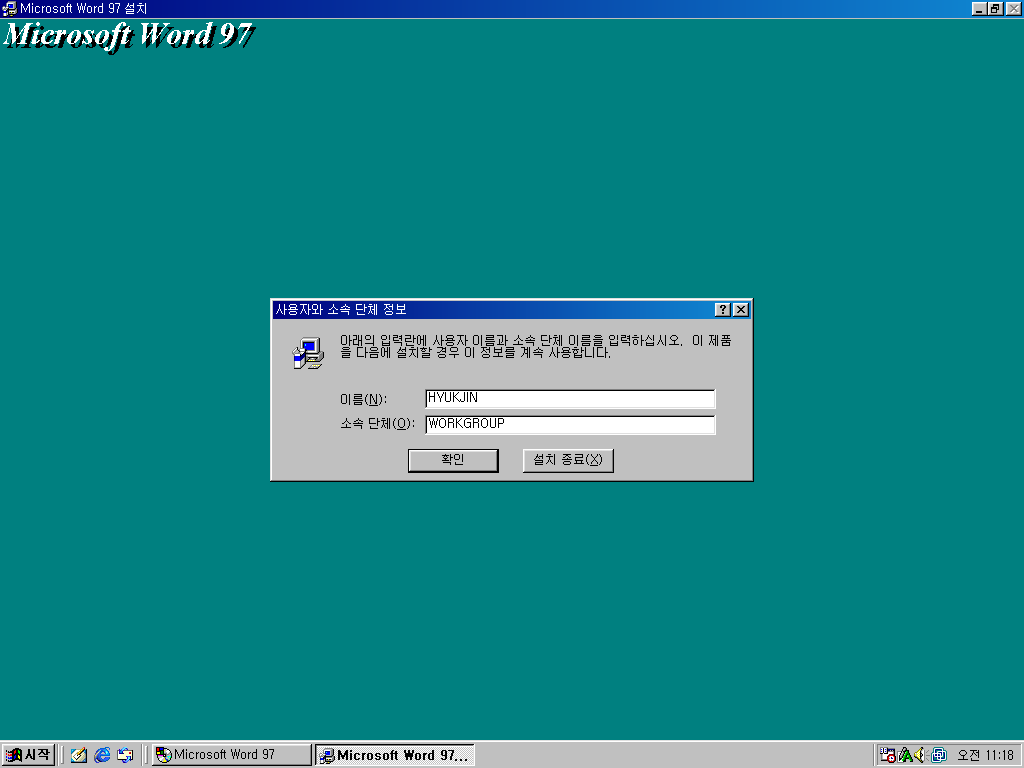
Task: Select the active Microsoft Word 97... taskbar button
Action: 394,755
